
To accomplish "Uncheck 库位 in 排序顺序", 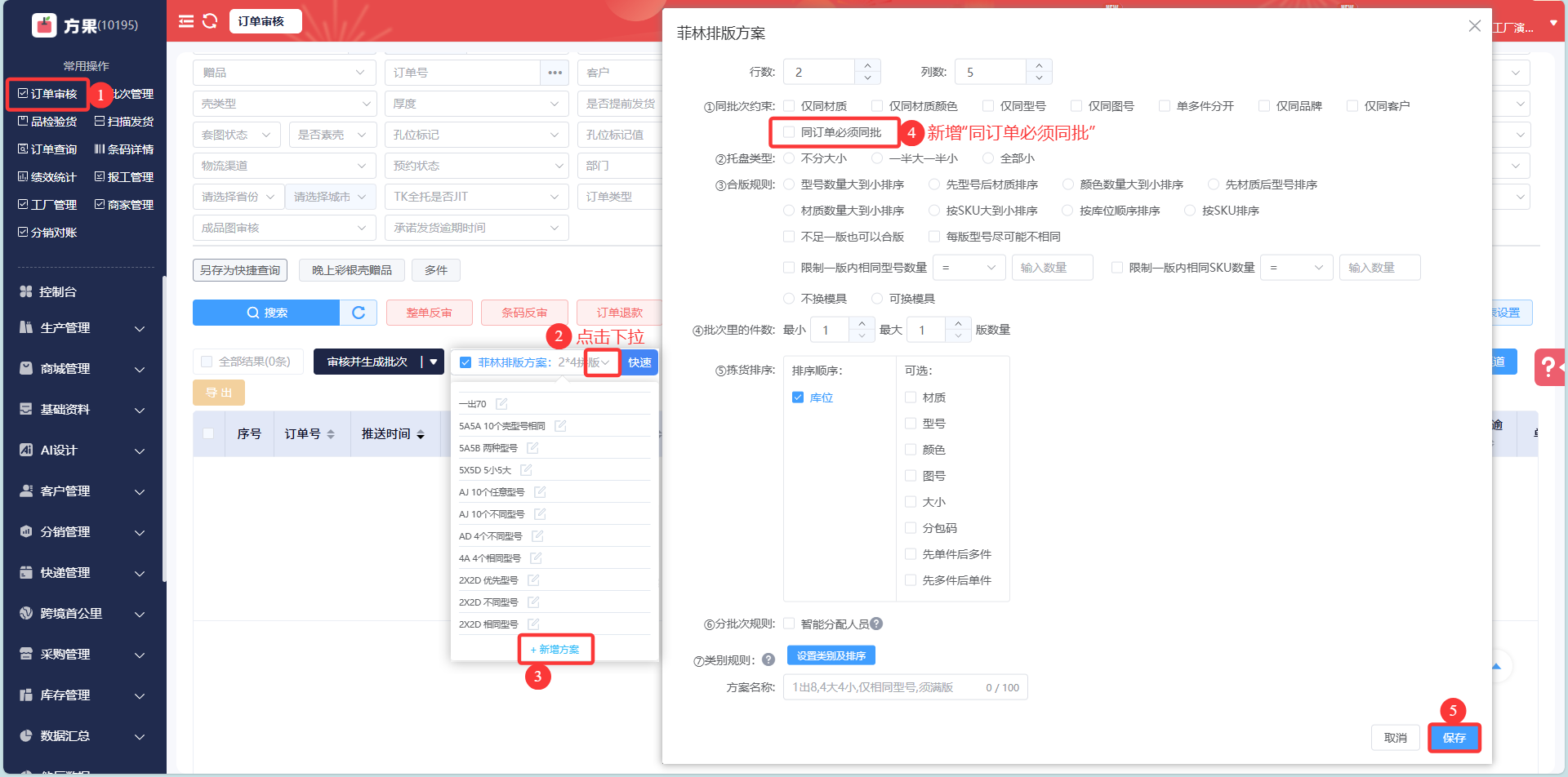I will coord(798,397).
